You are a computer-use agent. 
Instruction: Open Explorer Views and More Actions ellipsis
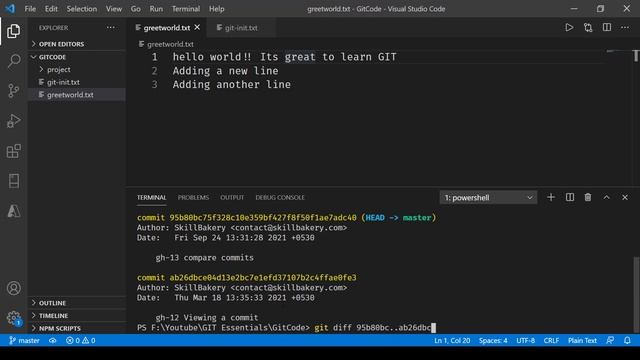111,27
